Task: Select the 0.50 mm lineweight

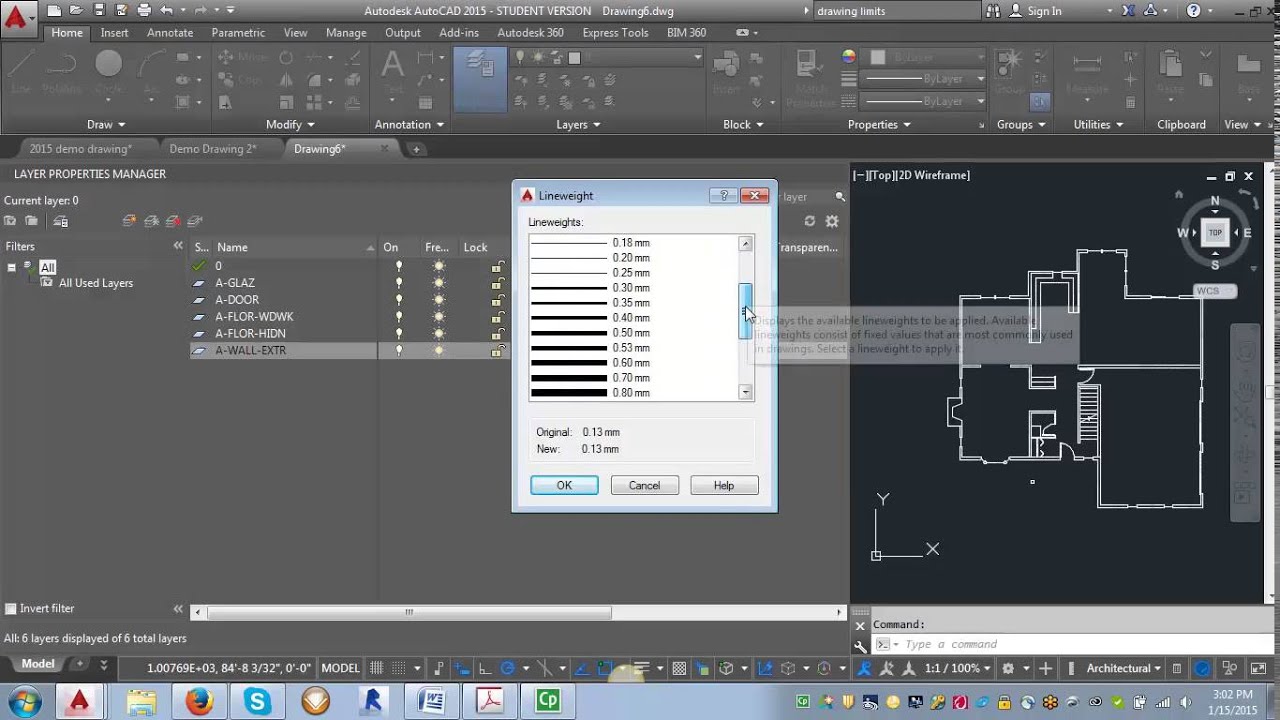Action: [x=633, y=333]
